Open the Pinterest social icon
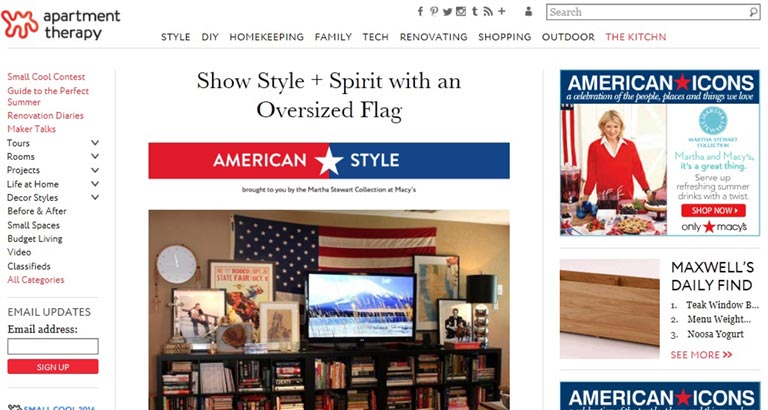This screenshot has width=768, height=410. click(434, 11)
